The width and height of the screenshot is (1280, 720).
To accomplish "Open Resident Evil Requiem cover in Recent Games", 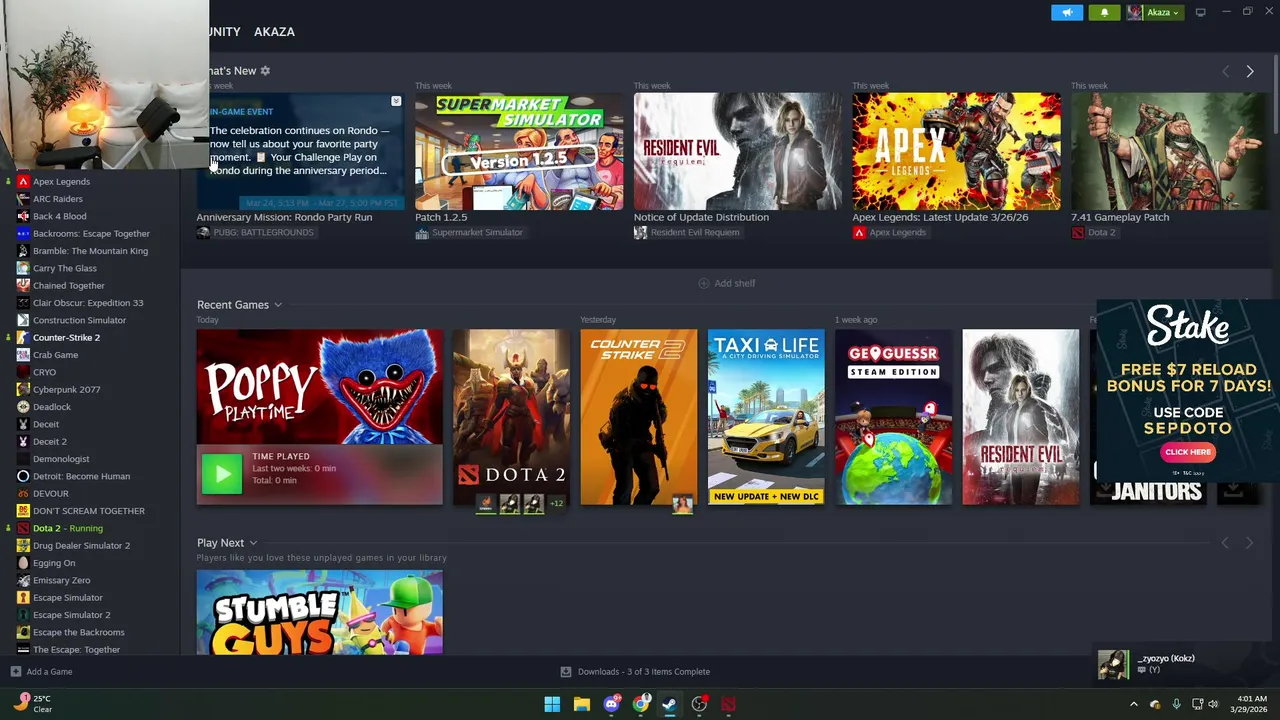I will (x=1021, y=417).
